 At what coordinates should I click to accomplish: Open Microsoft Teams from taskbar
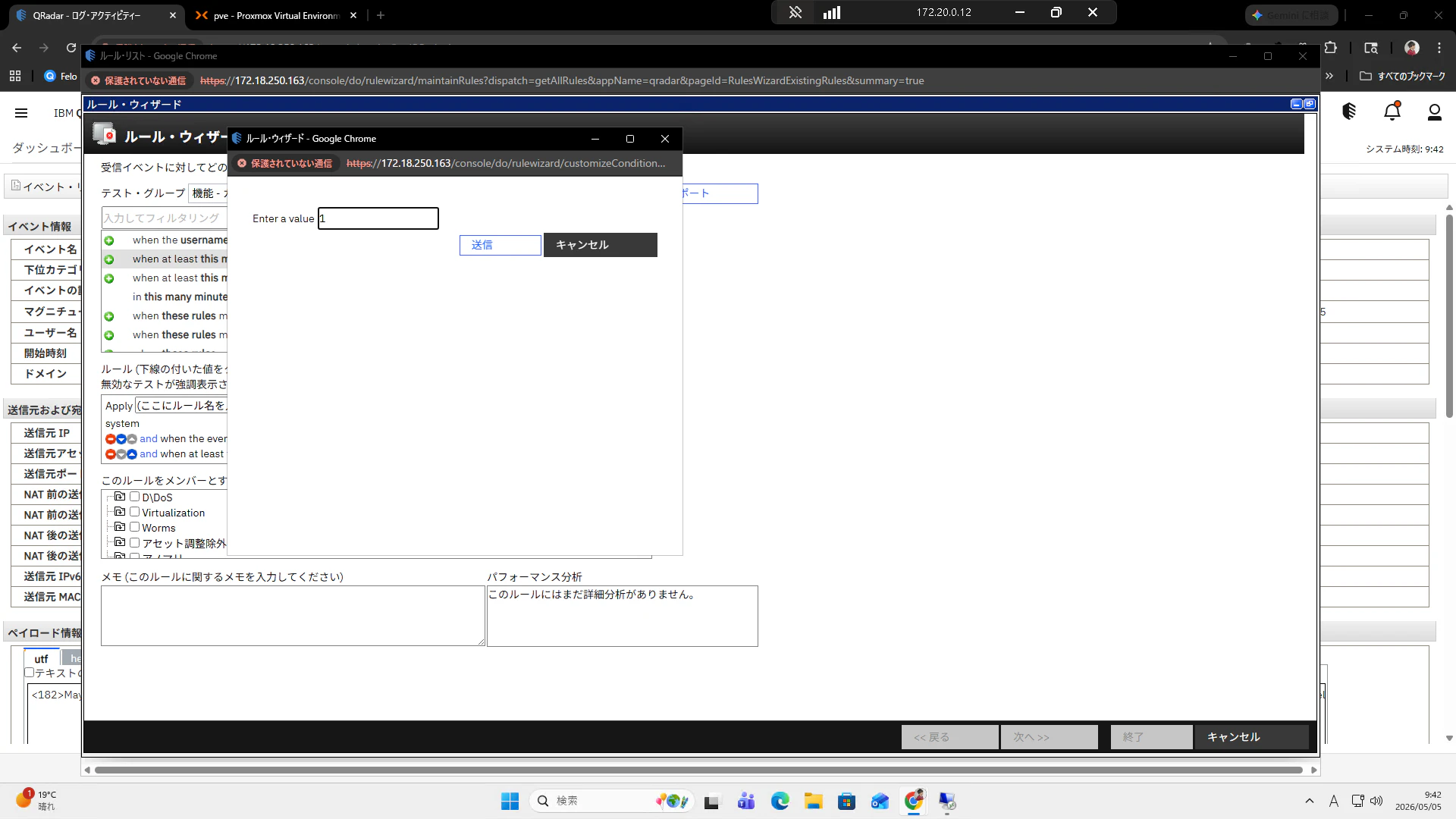[746, 801]
